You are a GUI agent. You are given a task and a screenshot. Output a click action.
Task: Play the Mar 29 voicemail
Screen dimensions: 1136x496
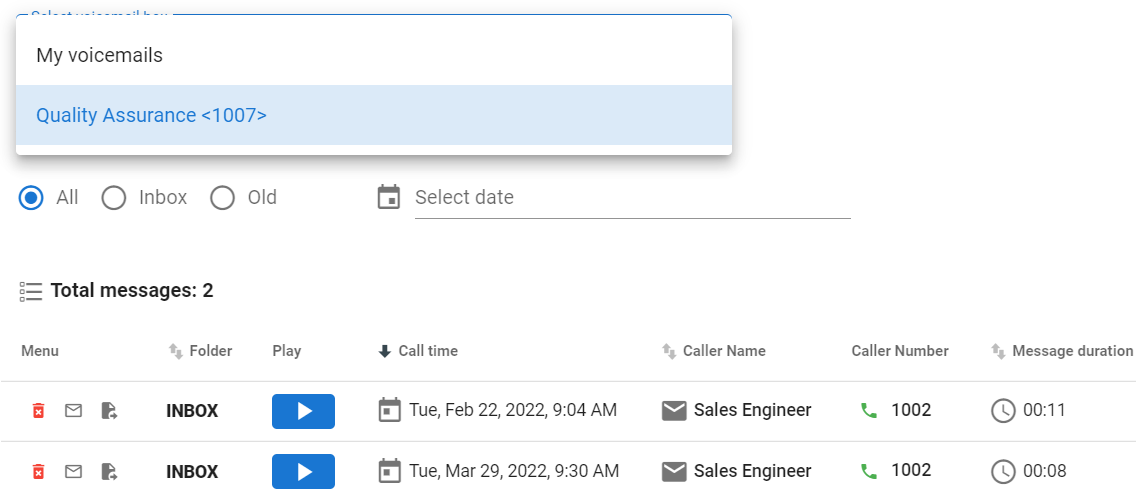(303, 471)
